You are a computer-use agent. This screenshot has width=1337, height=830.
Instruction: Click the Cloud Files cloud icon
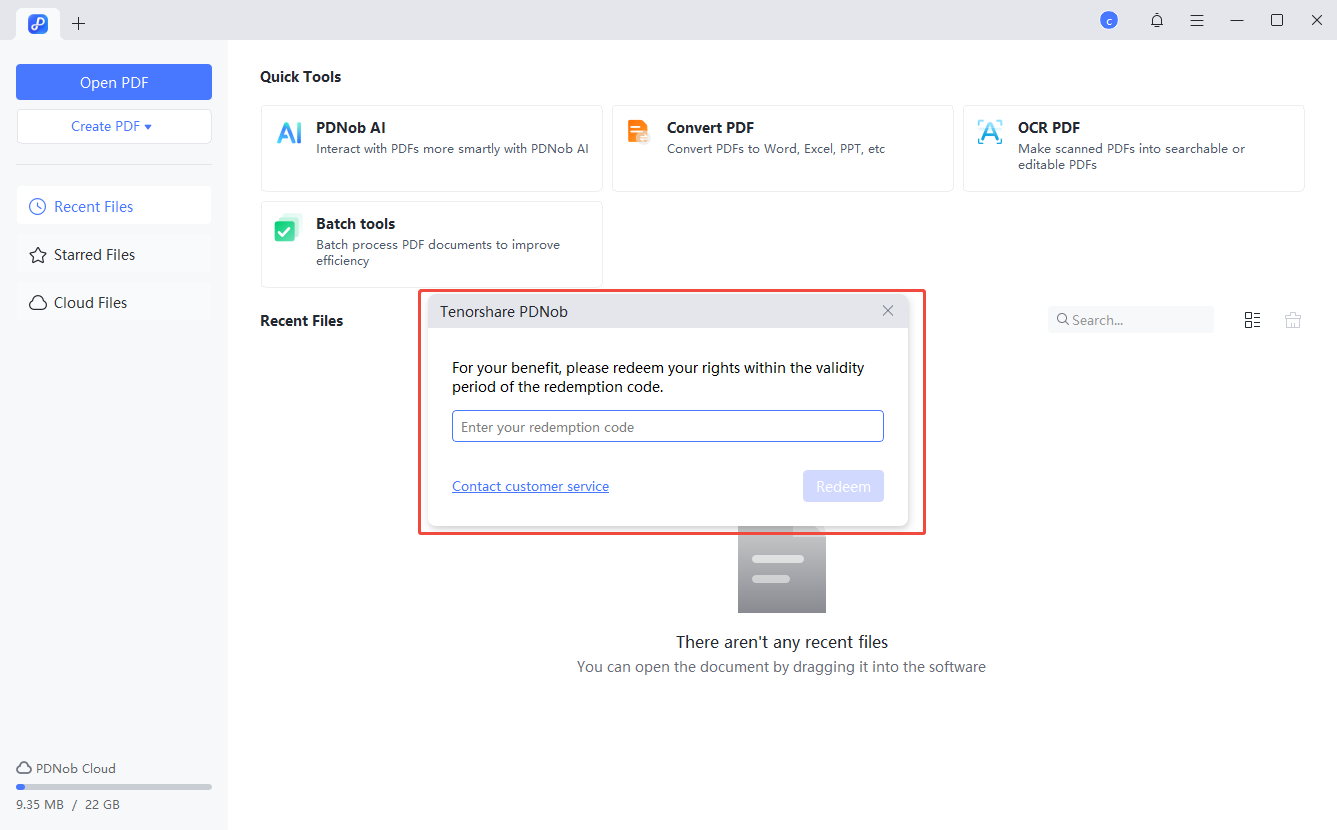pyautogui.click(x=38, y=303)
